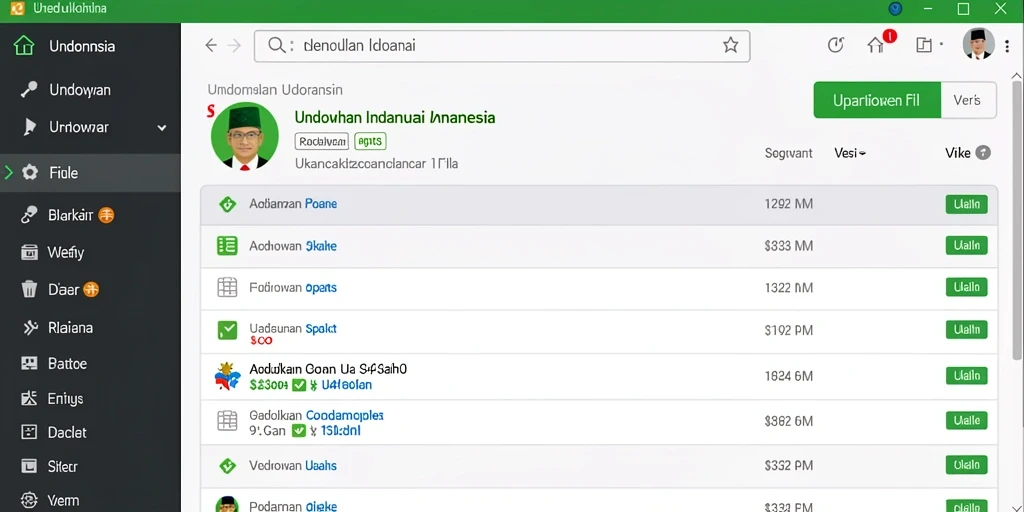Click the green Uparlioken Fil button
Viewport: 1024px width, 512px height.
click(877, 100)
